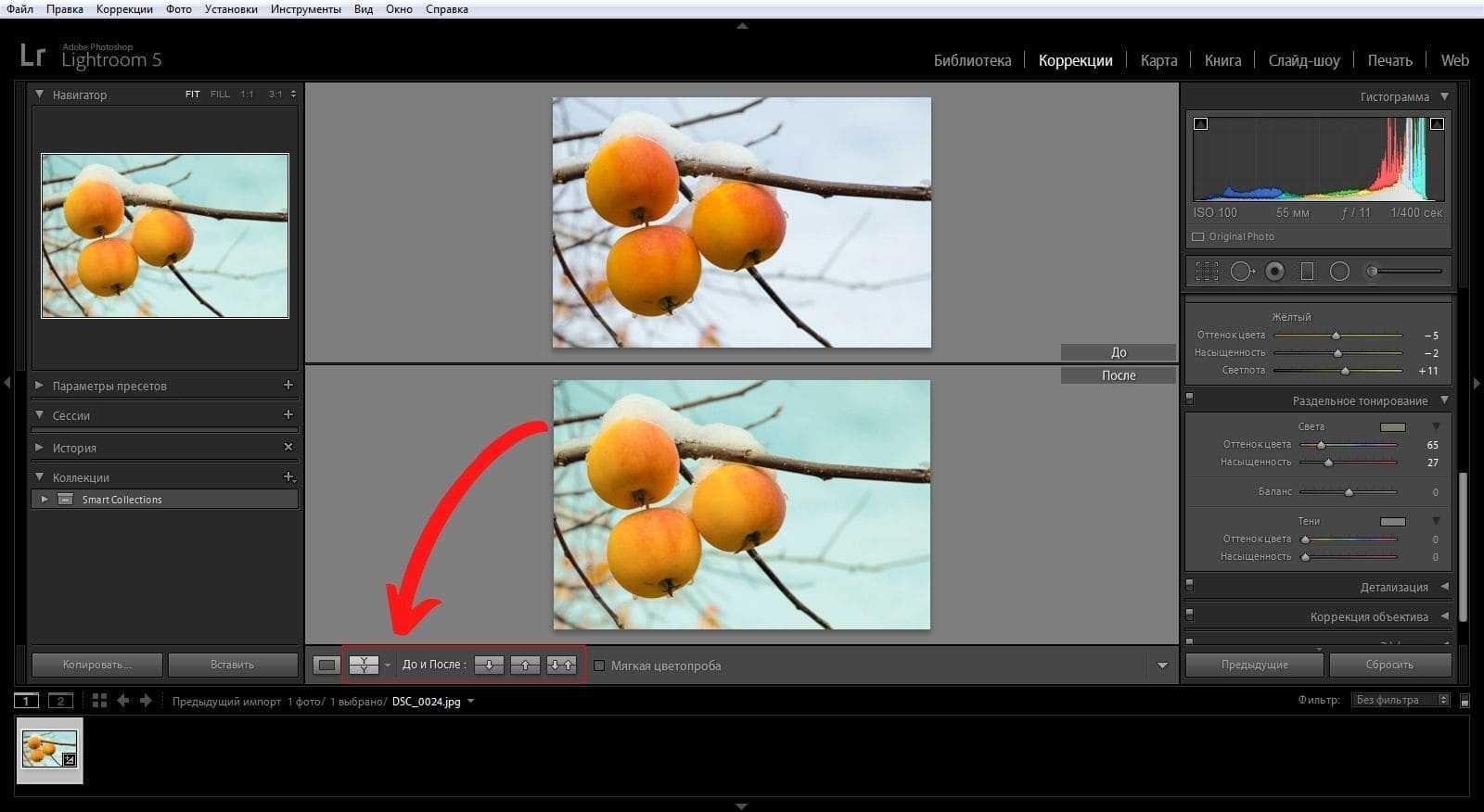This screenshot has height=812, width=1484.
Task: Toggle the Original Photo checkbox
Action: (x=1198, y=237)
